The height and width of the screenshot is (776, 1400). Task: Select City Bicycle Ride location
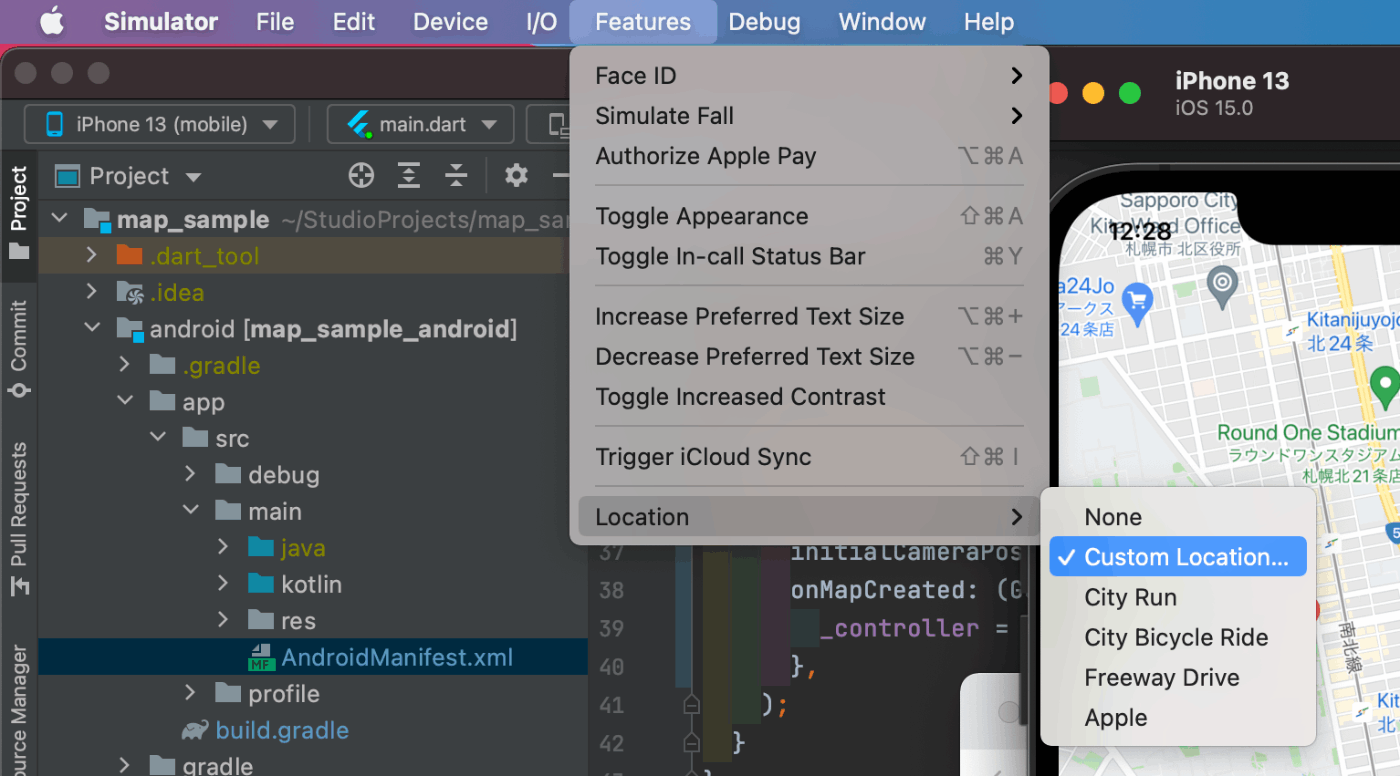[x=1178, y=637]
